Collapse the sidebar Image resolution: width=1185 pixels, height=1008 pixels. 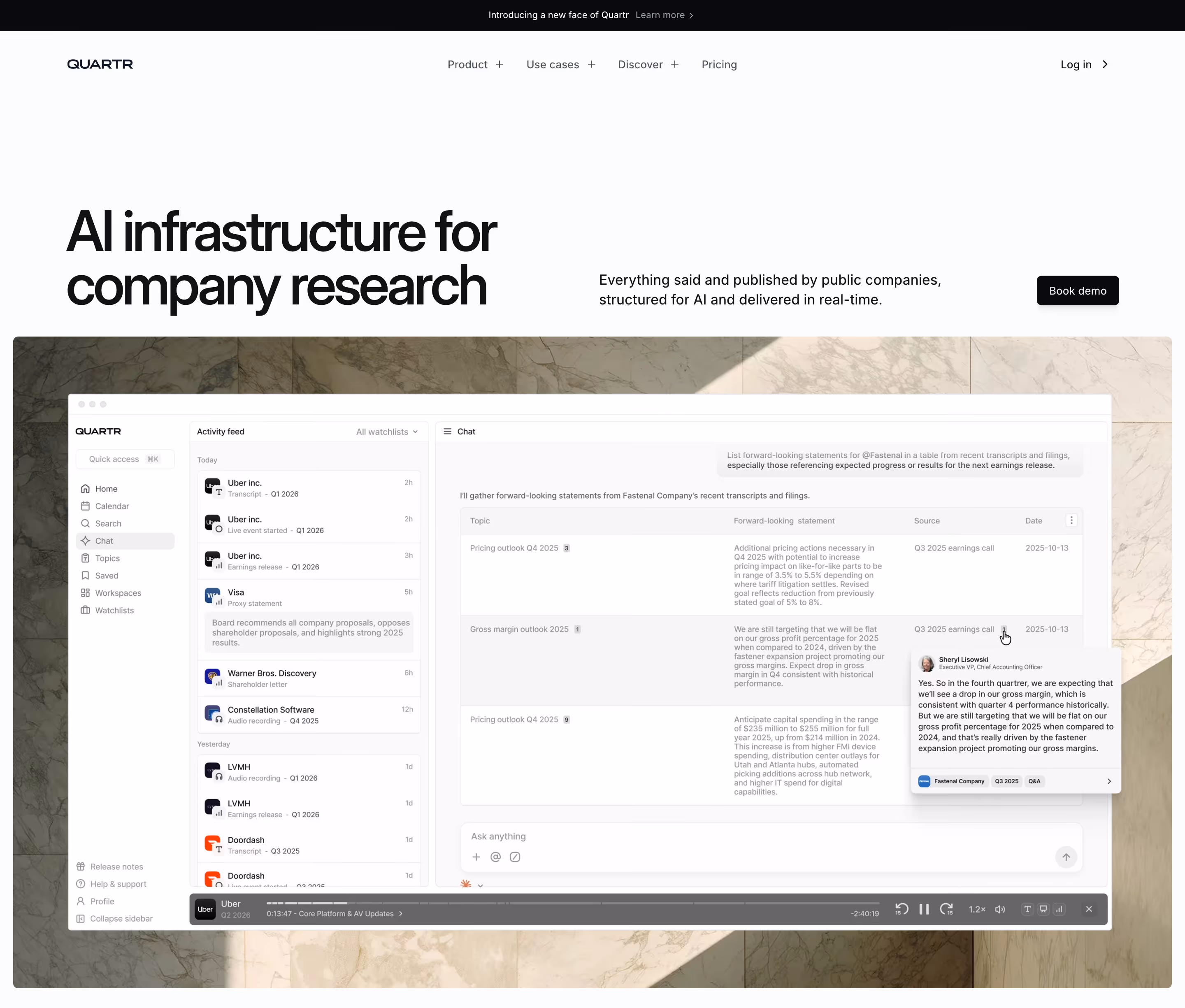tap(115, 918)
